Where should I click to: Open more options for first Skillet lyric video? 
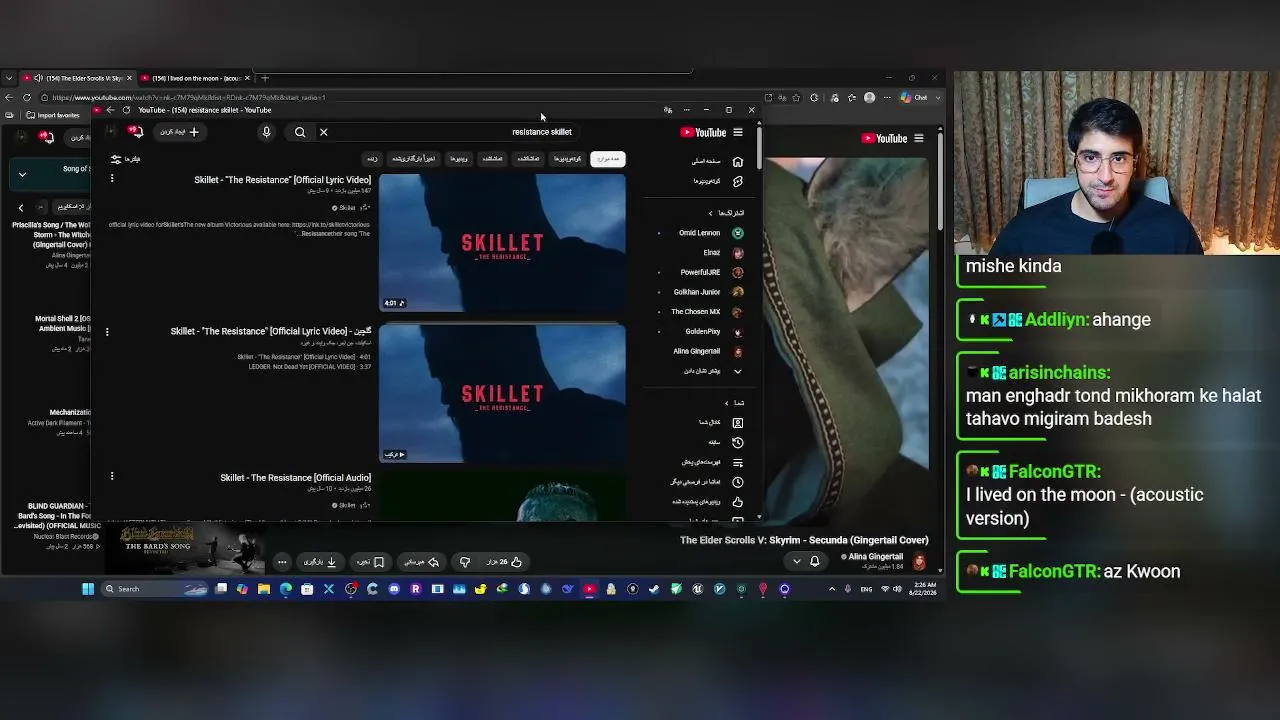point(112,179)
